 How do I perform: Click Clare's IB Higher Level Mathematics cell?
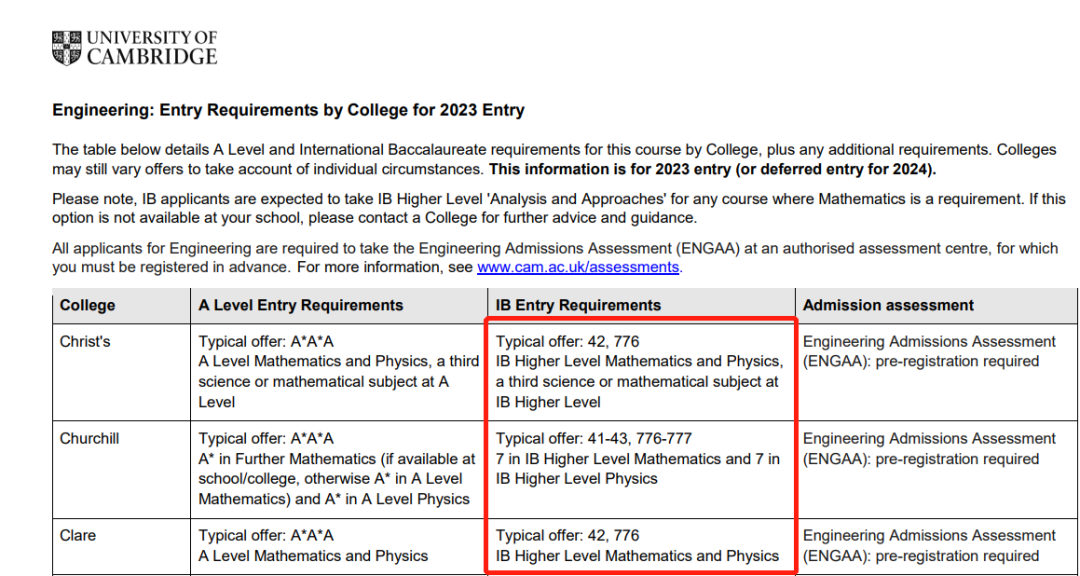coord(641,546)
